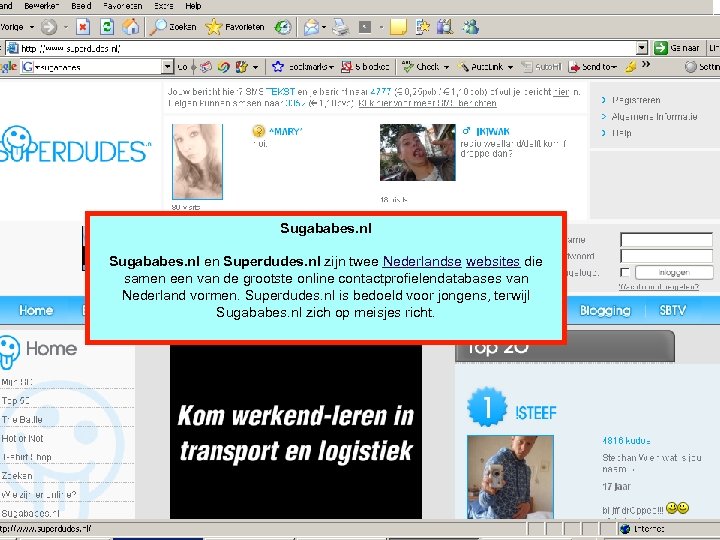The width and height of the screenshot is (720, 540).
Task: Stop loading with the red X icon
Action: pyautogui.click(x=83, y=27)
